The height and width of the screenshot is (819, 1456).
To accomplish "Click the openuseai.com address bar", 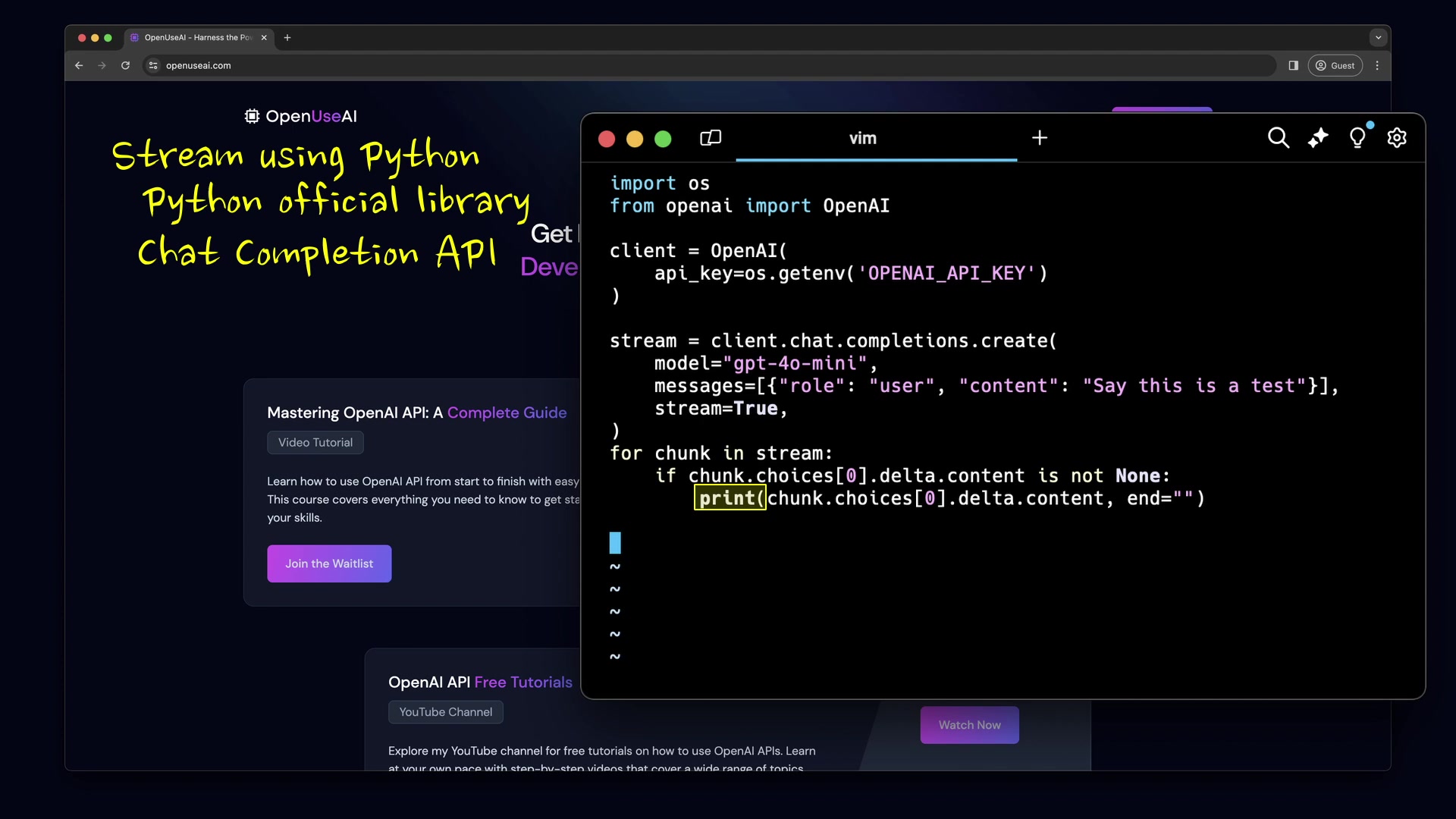I will click(709, 65).
